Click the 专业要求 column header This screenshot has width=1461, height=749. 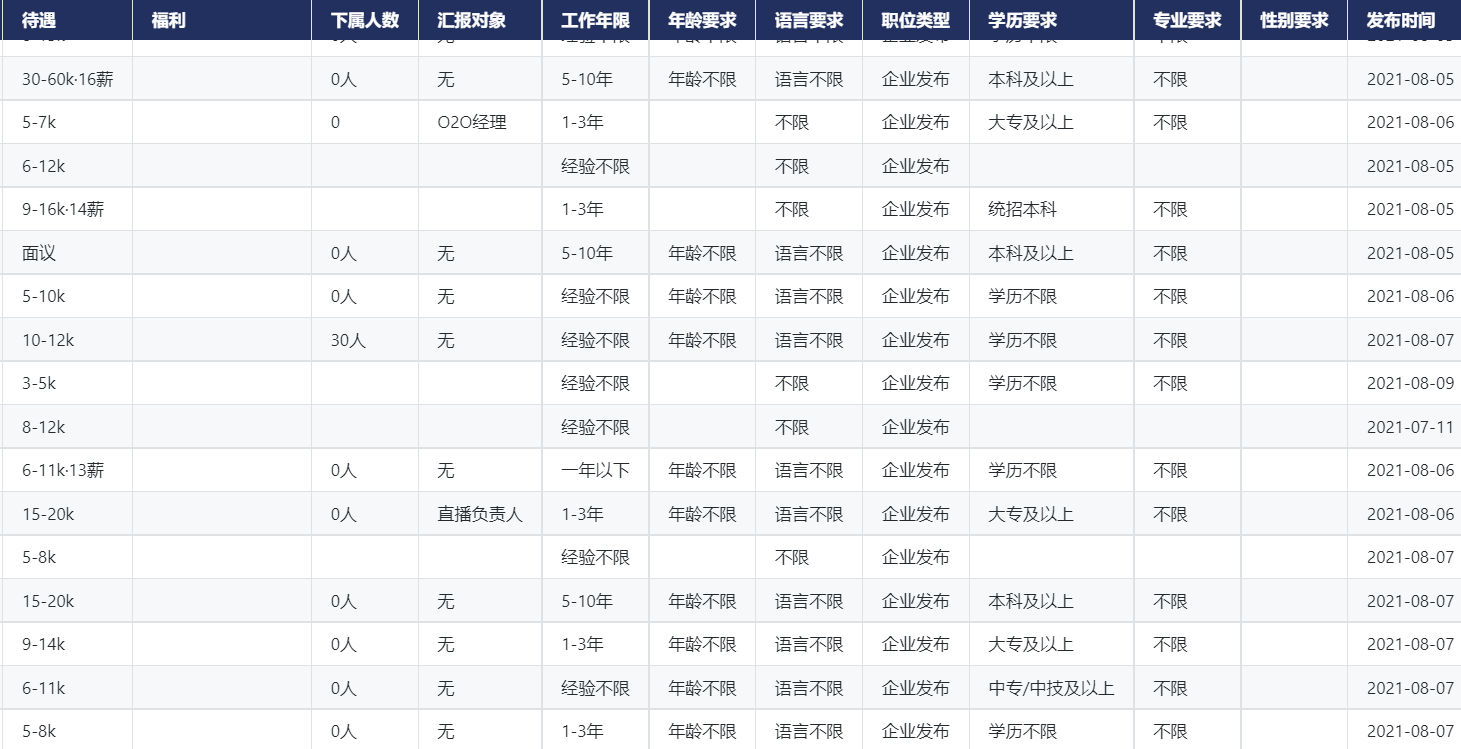[1188, 20]
